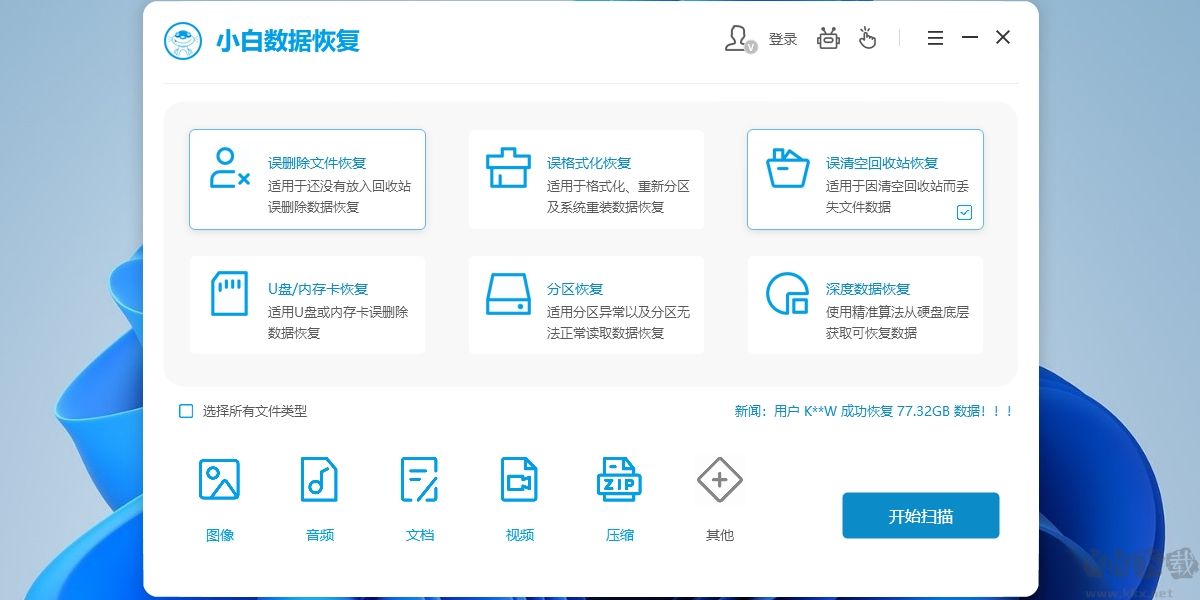Click the 其他 plus file type icon
Image resolution: width=1200 pixels, height=600 pixels.
pyautogui.click(x=719, y=478)
